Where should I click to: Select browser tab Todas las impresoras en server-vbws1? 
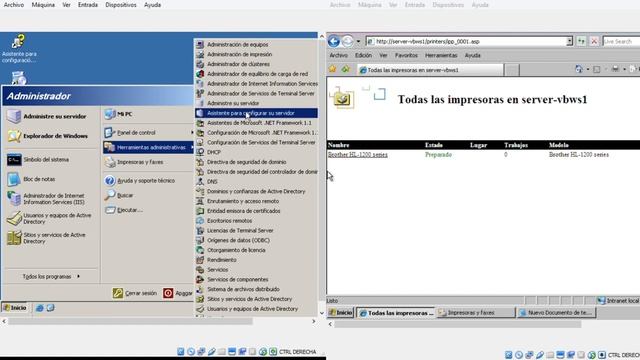click(x=431, y=70)
